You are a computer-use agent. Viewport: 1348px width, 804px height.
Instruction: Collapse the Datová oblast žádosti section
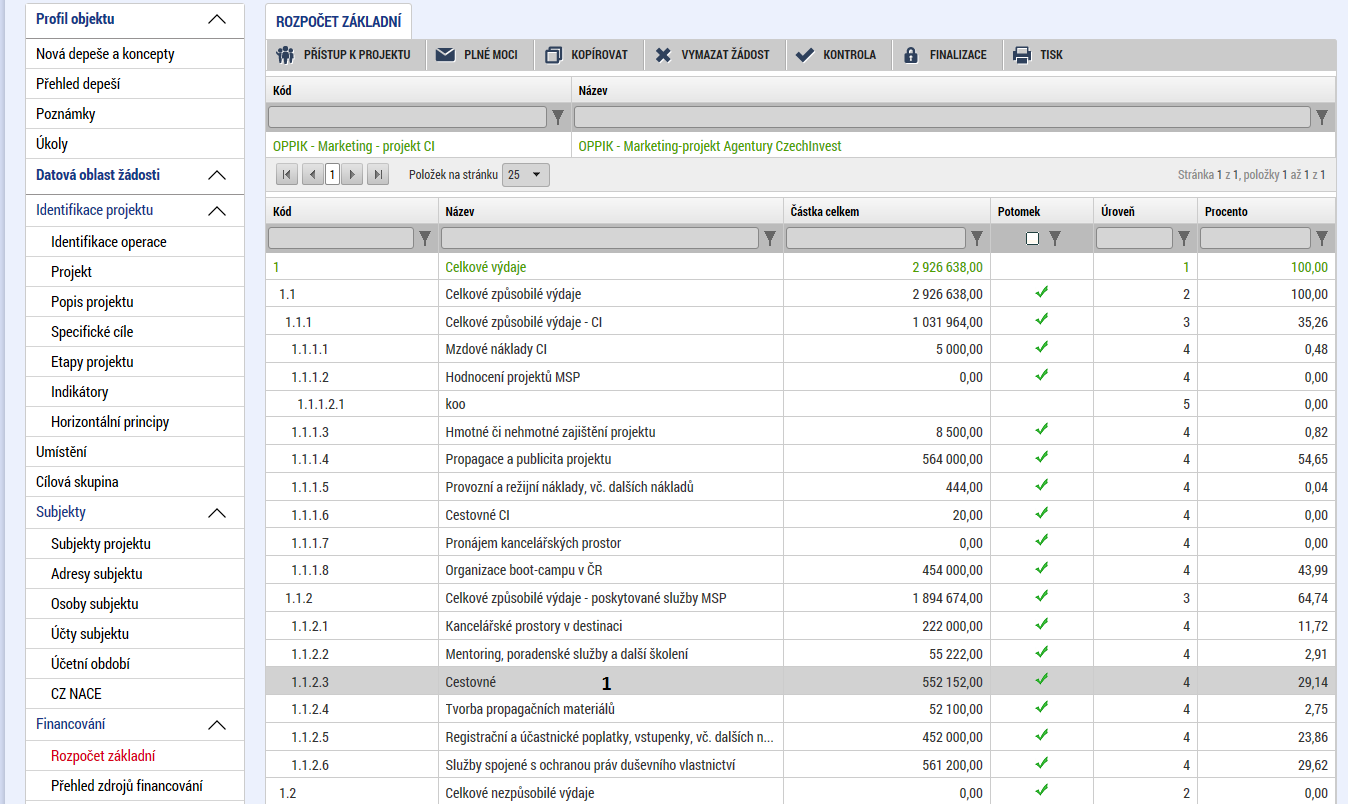coord(216,175)
